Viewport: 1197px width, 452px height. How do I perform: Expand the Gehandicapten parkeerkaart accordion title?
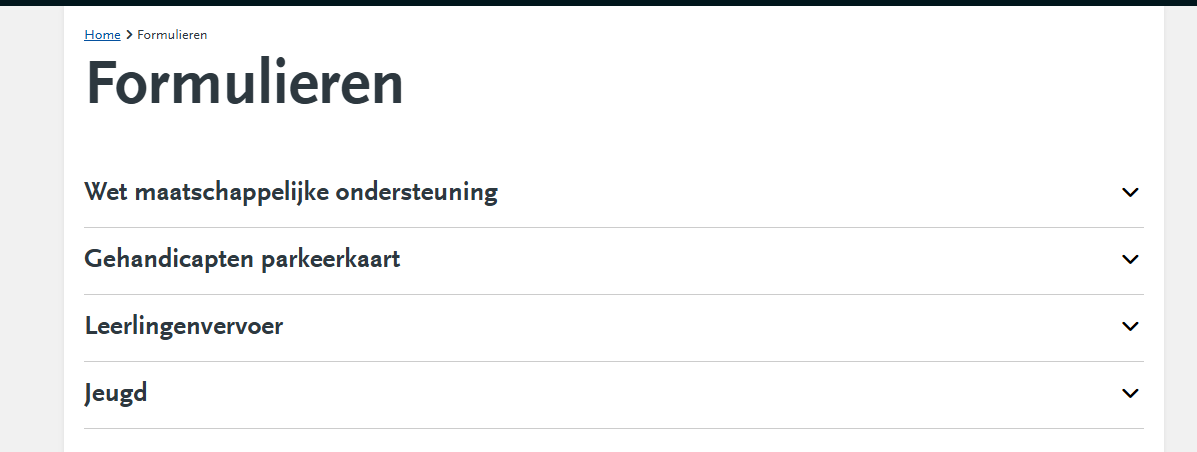(242, 259)
